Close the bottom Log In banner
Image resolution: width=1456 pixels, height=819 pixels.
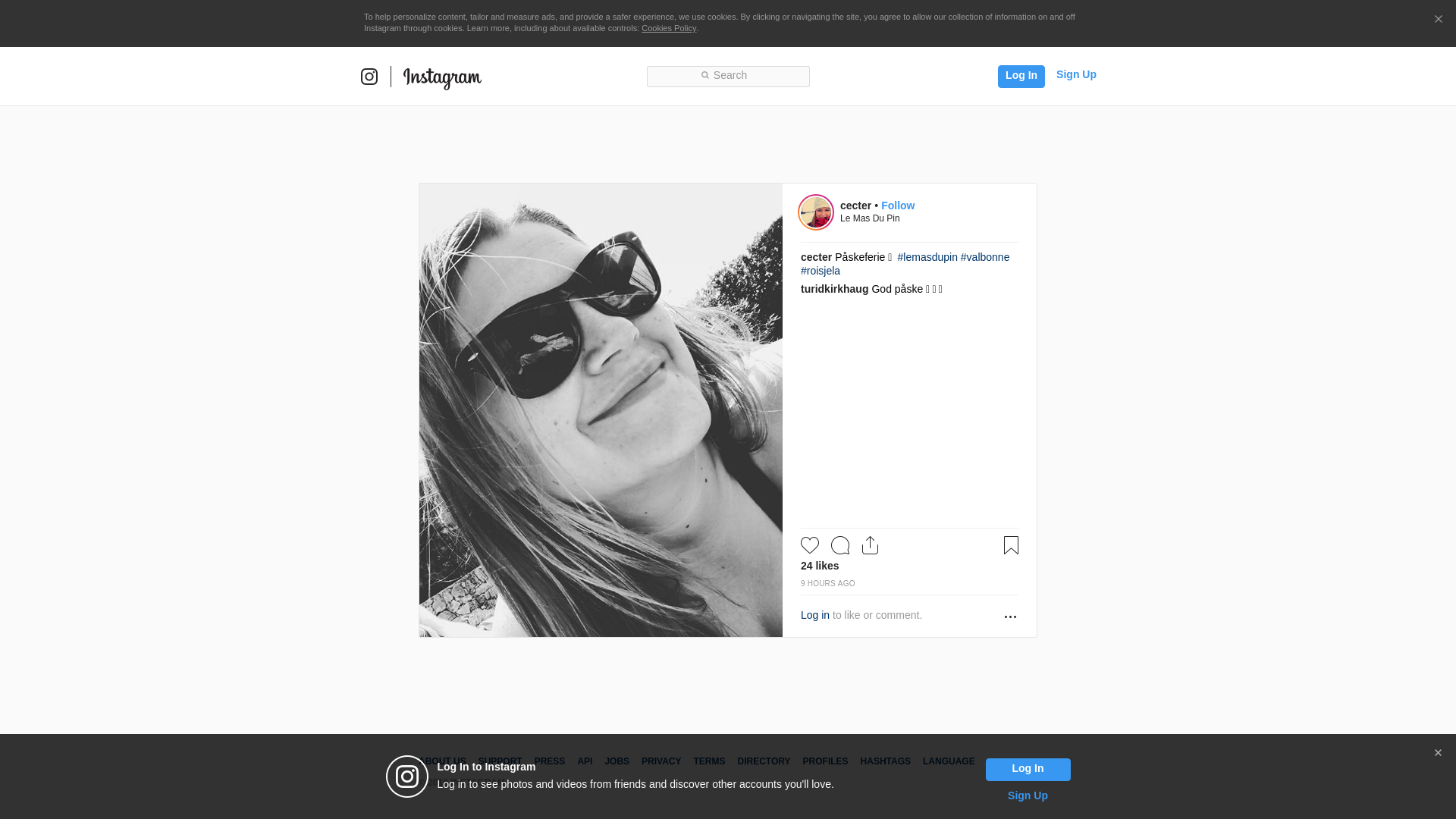[1438, 753]
